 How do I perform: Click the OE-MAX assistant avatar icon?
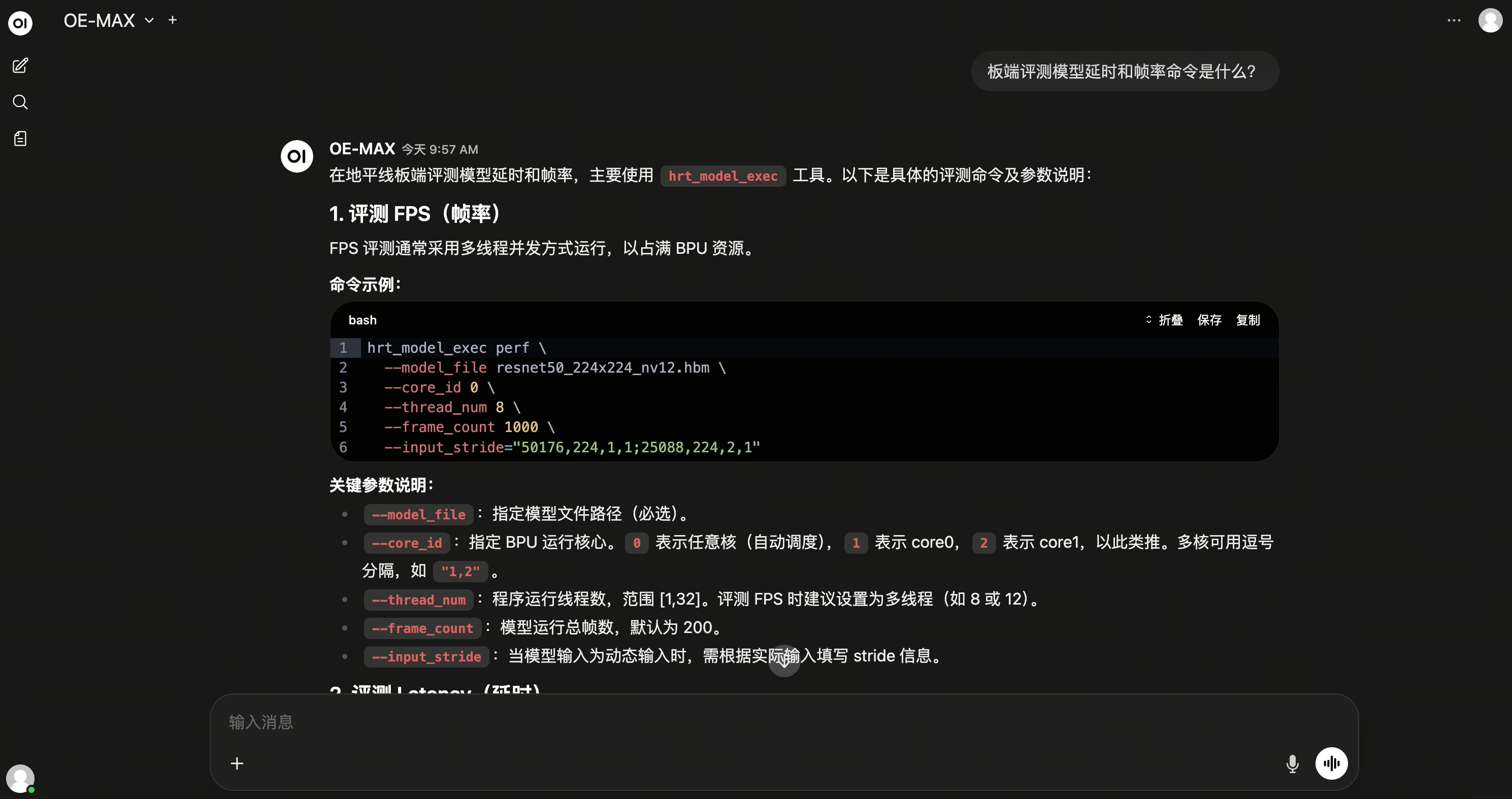point(297,156)
